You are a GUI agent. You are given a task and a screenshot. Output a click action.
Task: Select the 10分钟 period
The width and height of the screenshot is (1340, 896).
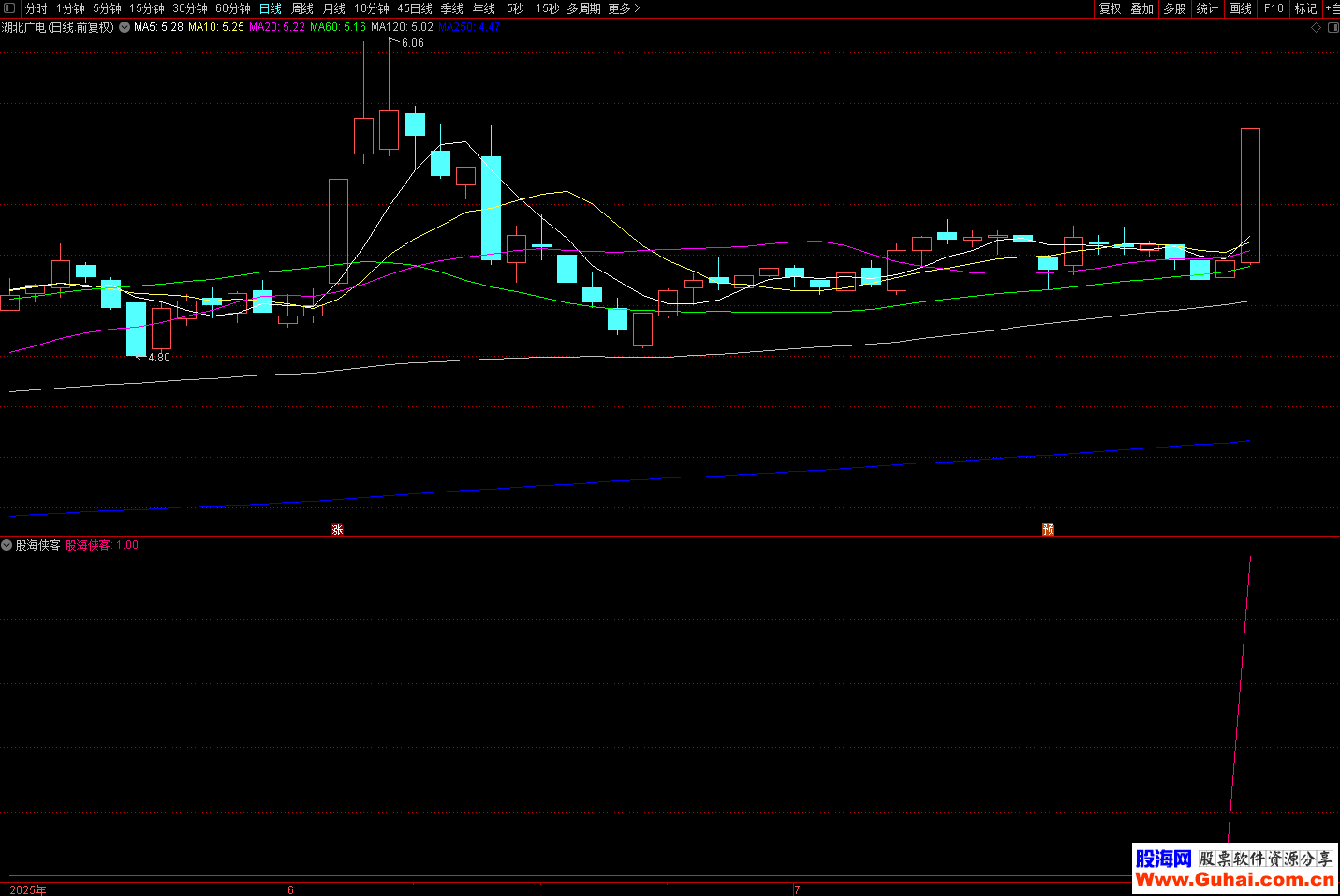pyautogui.click(x=372, y=8)
